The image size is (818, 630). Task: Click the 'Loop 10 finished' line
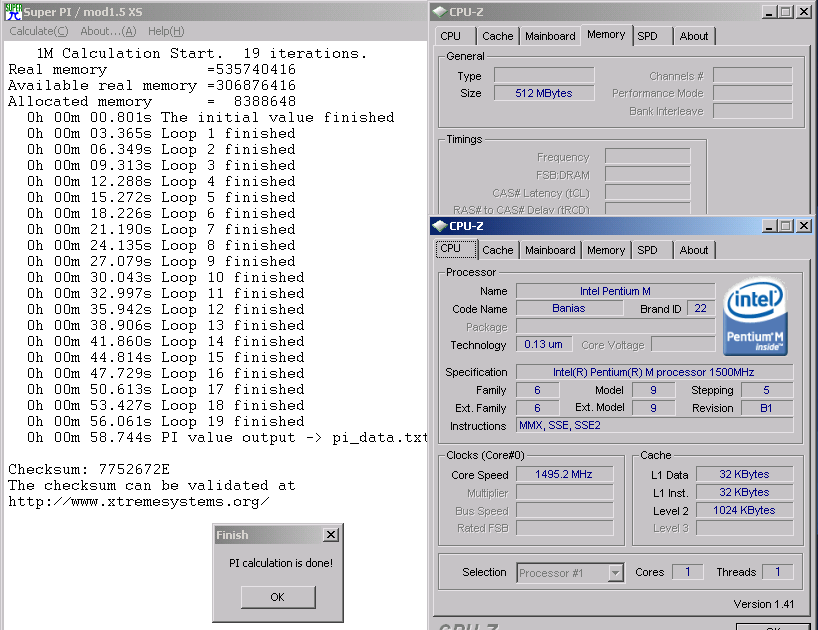tap(165, 277)
